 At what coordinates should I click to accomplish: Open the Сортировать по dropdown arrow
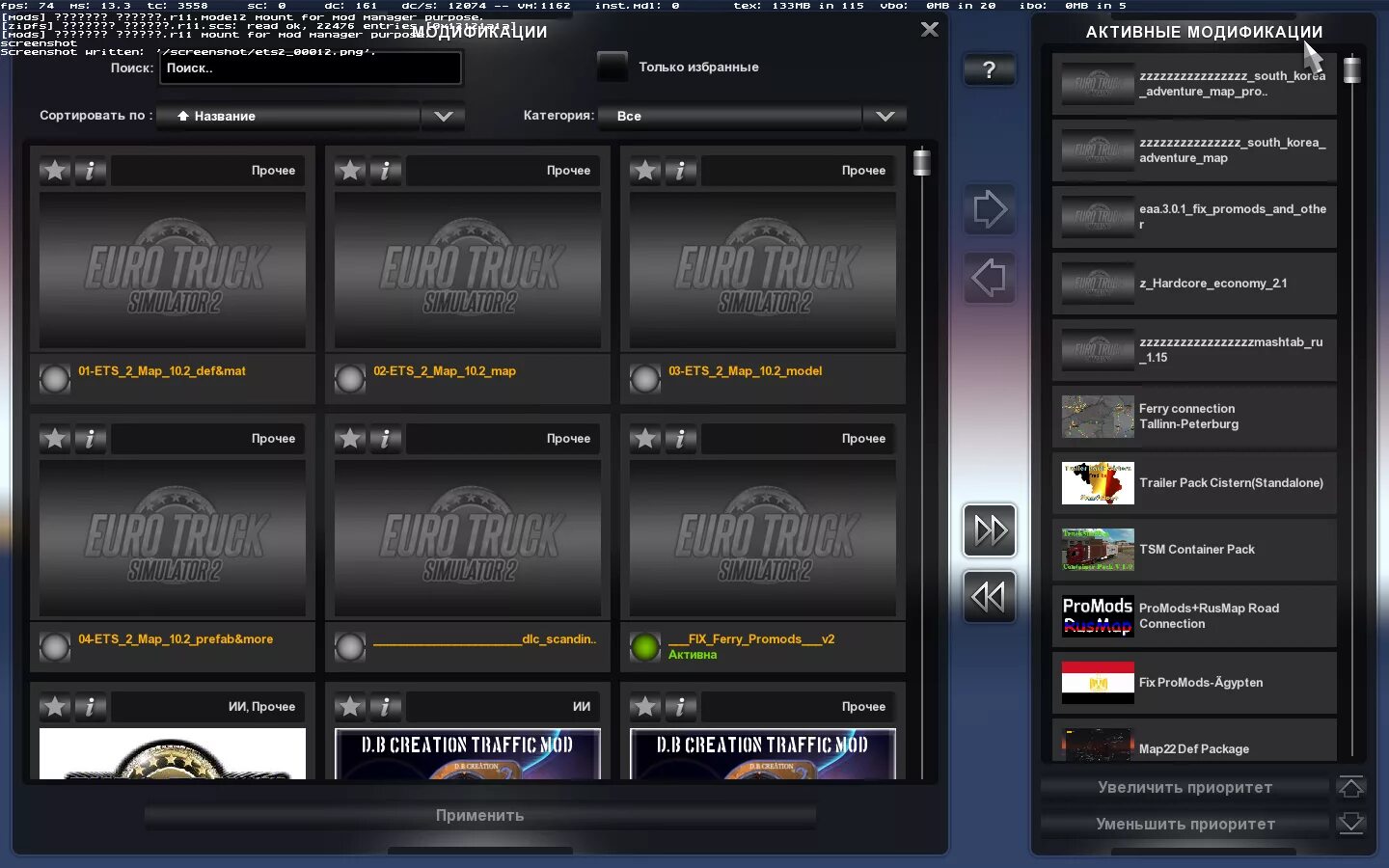[444, 116]
